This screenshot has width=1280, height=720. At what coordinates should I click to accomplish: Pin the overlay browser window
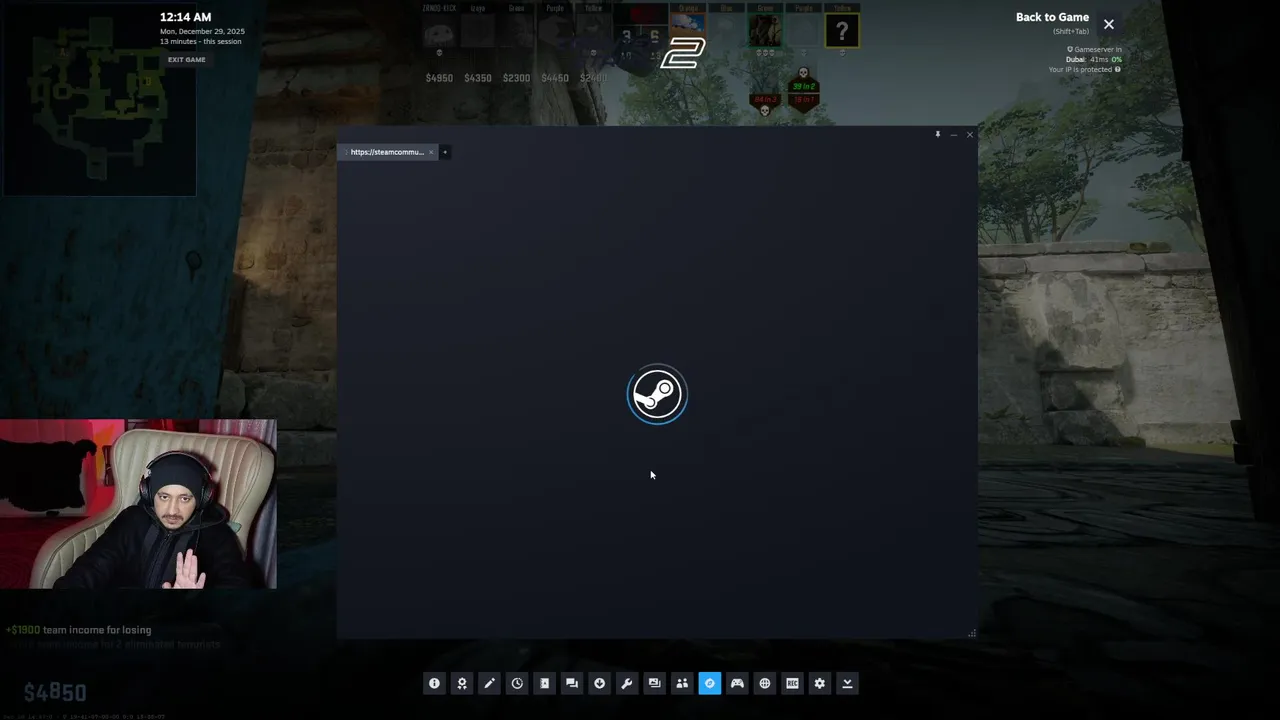[x=938, y=134]
